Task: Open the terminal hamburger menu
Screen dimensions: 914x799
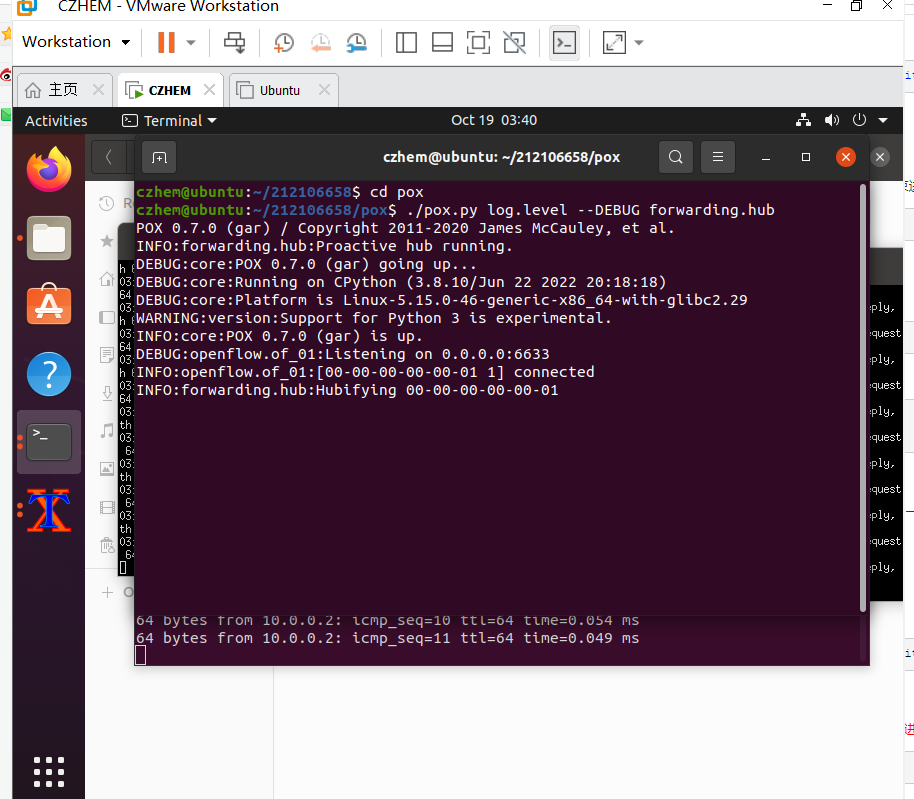Action: (718, 157)
